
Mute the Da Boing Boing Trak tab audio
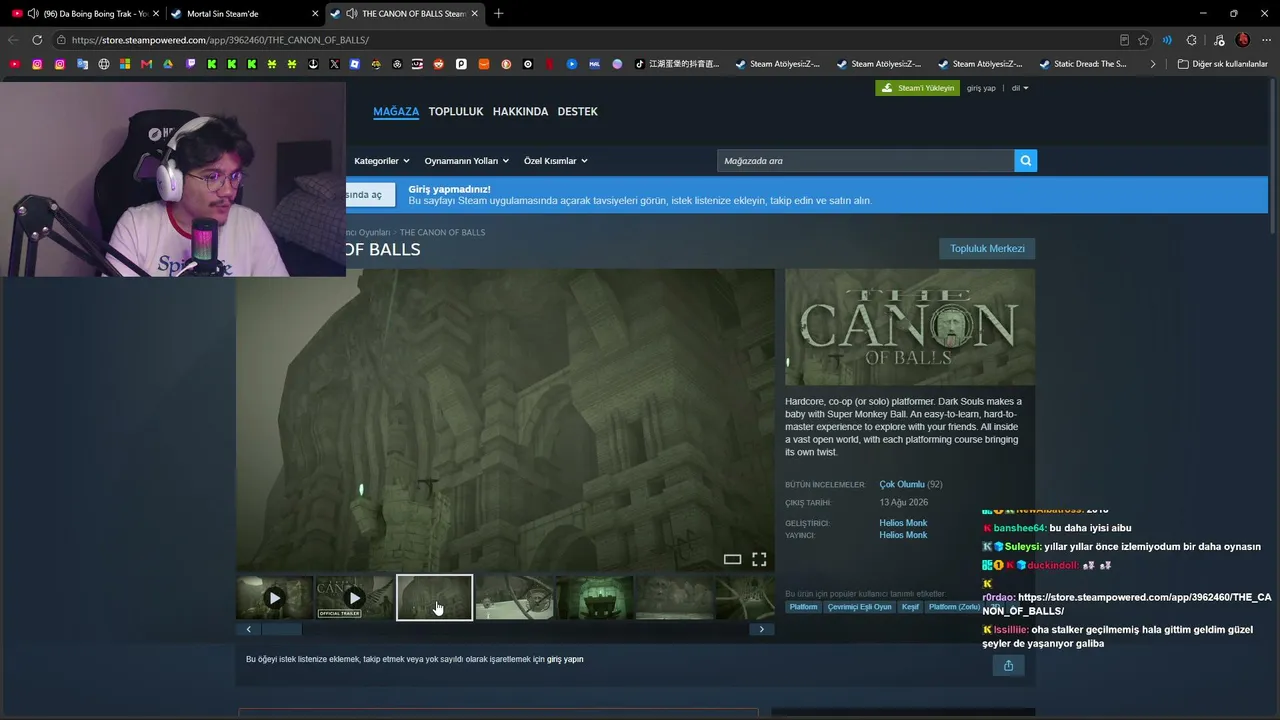tap(34, 14)
